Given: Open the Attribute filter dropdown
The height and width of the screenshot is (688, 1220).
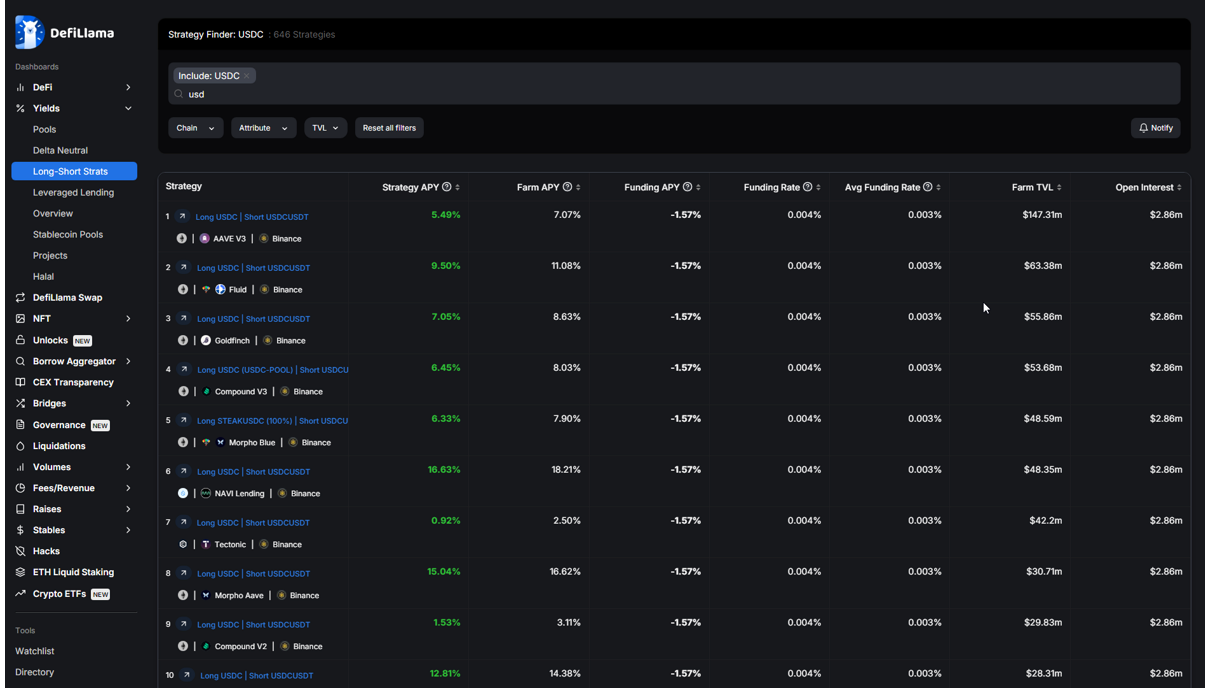Looking at the screenshot, I should coord(263,128).
